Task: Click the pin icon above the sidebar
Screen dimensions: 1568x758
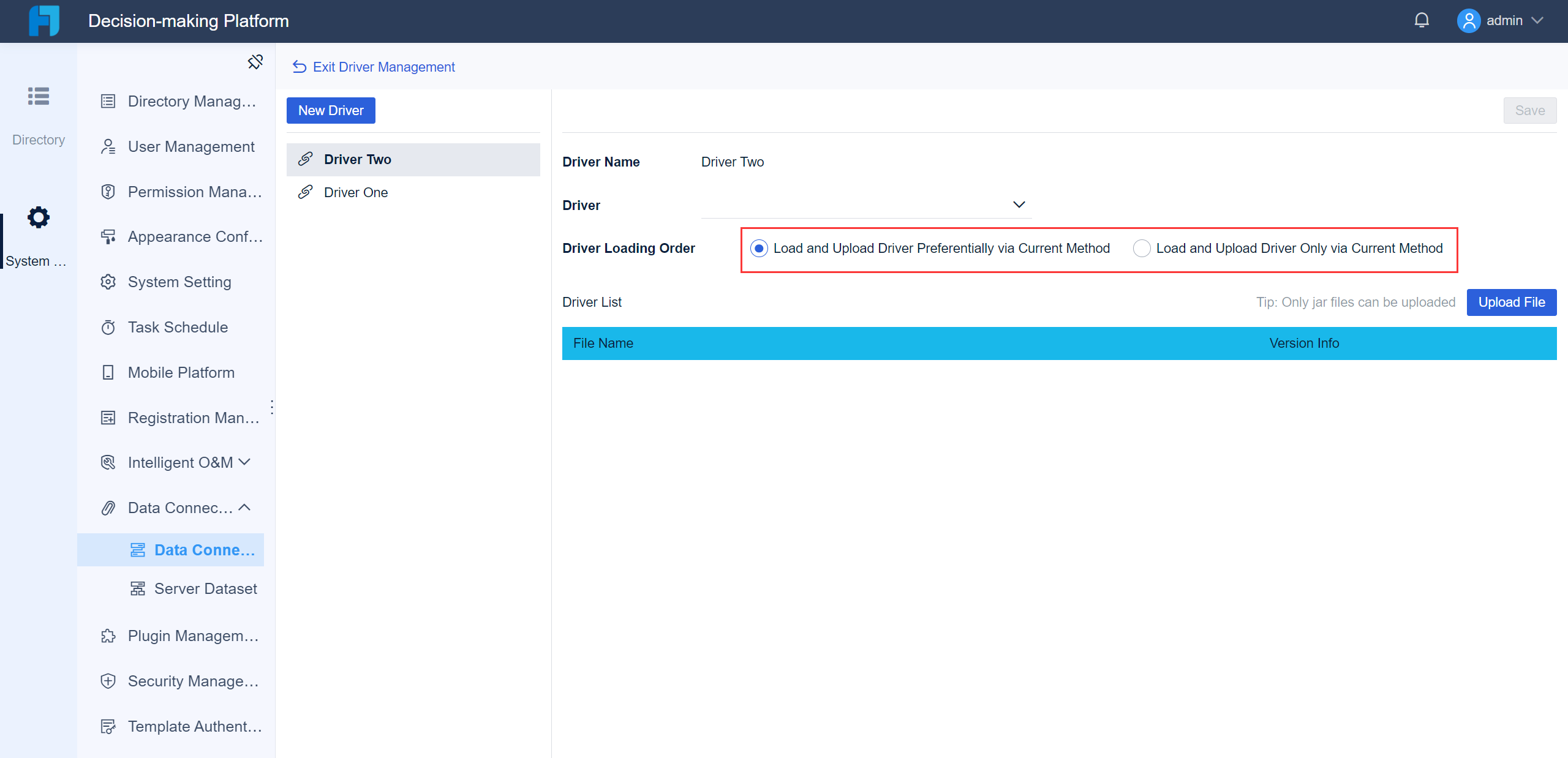Action: (x=255, y=62)
